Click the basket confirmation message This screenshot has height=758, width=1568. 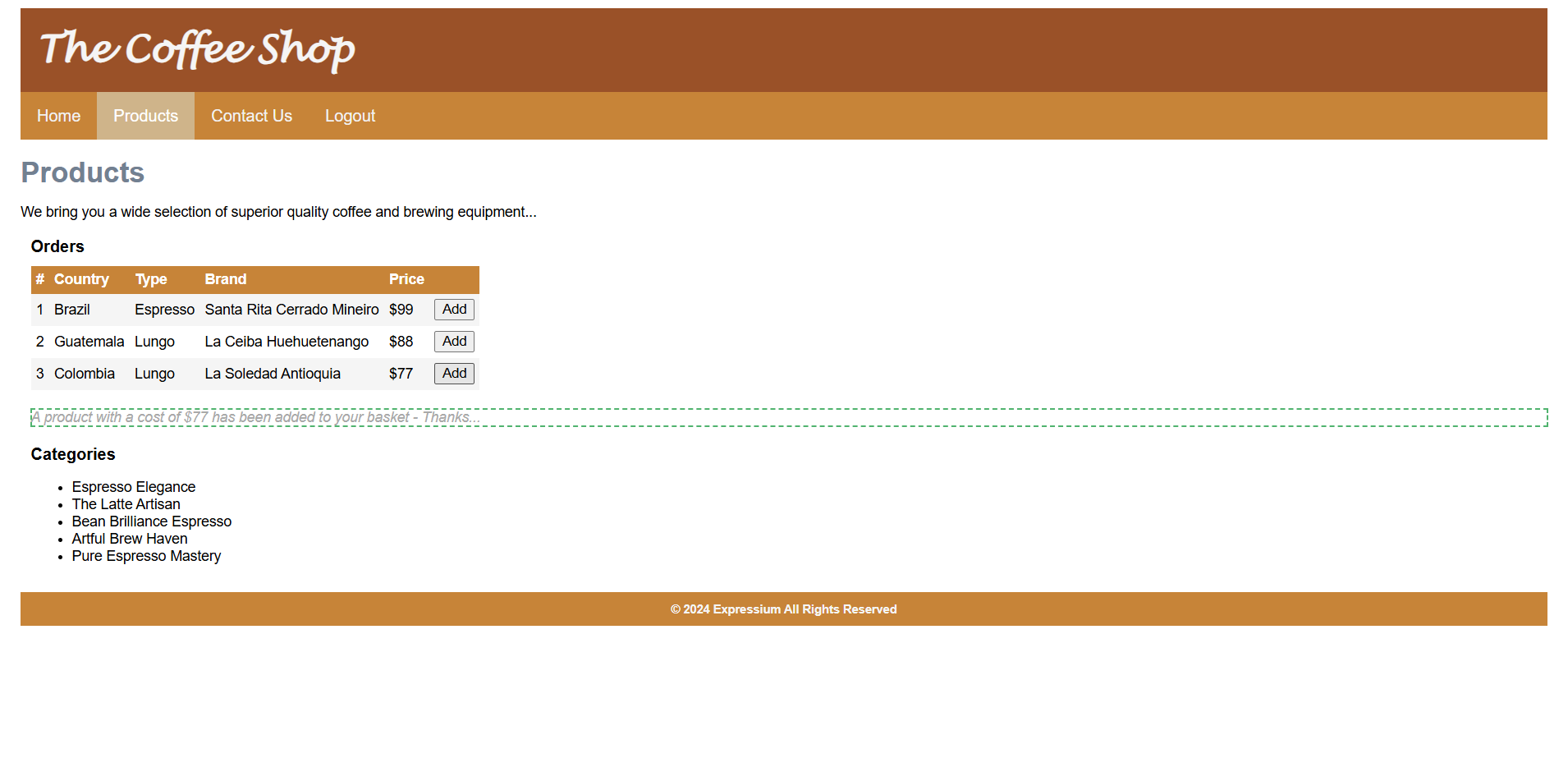pyautogui.click(x=256, y=417)
